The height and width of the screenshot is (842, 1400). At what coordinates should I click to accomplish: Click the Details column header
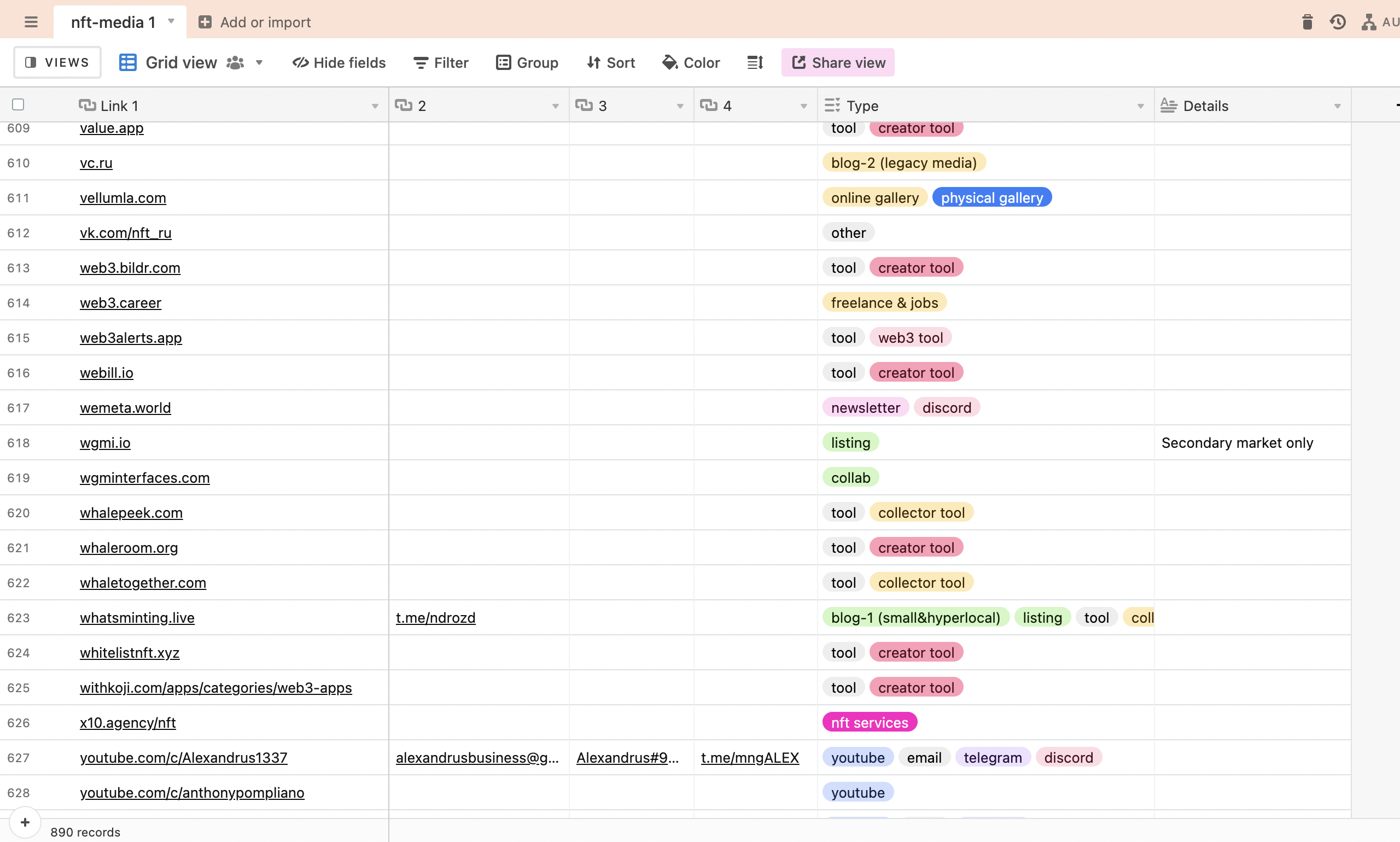tap(1252, 106)
